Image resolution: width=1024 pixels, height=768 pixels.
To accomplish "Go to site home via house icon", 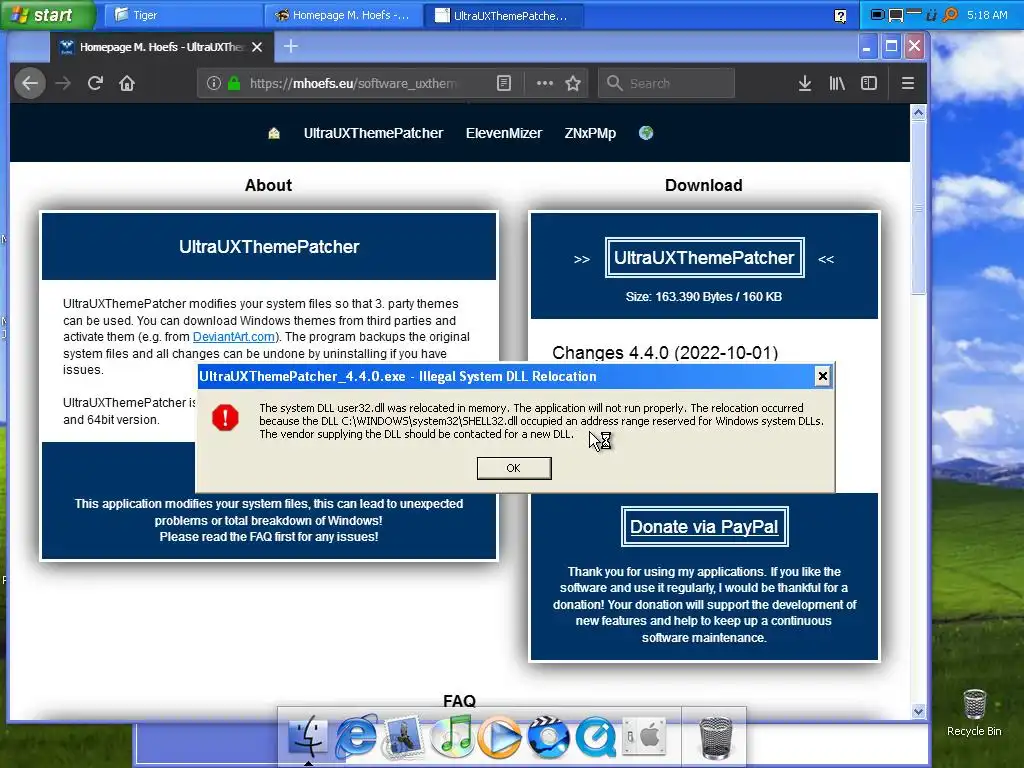I will (x=274, y=133).
